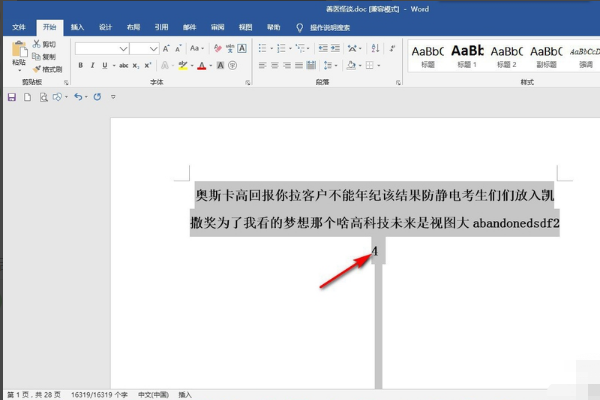Open the font size dropdown
The height and width of the screenshot is (400, 600).
tap(151, 48)
